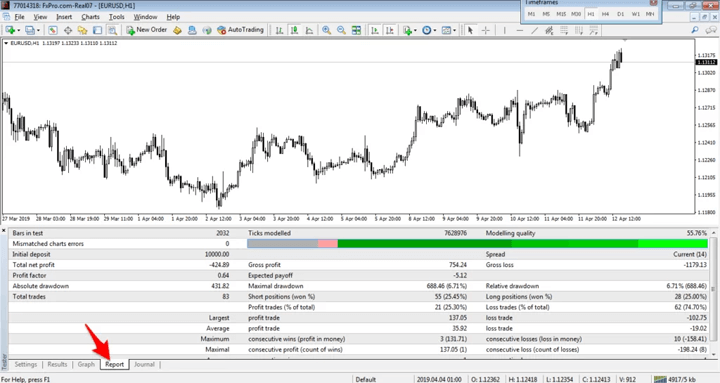
Task: Expand the Profiles dropdown arrow
Action: click(38, 30)
